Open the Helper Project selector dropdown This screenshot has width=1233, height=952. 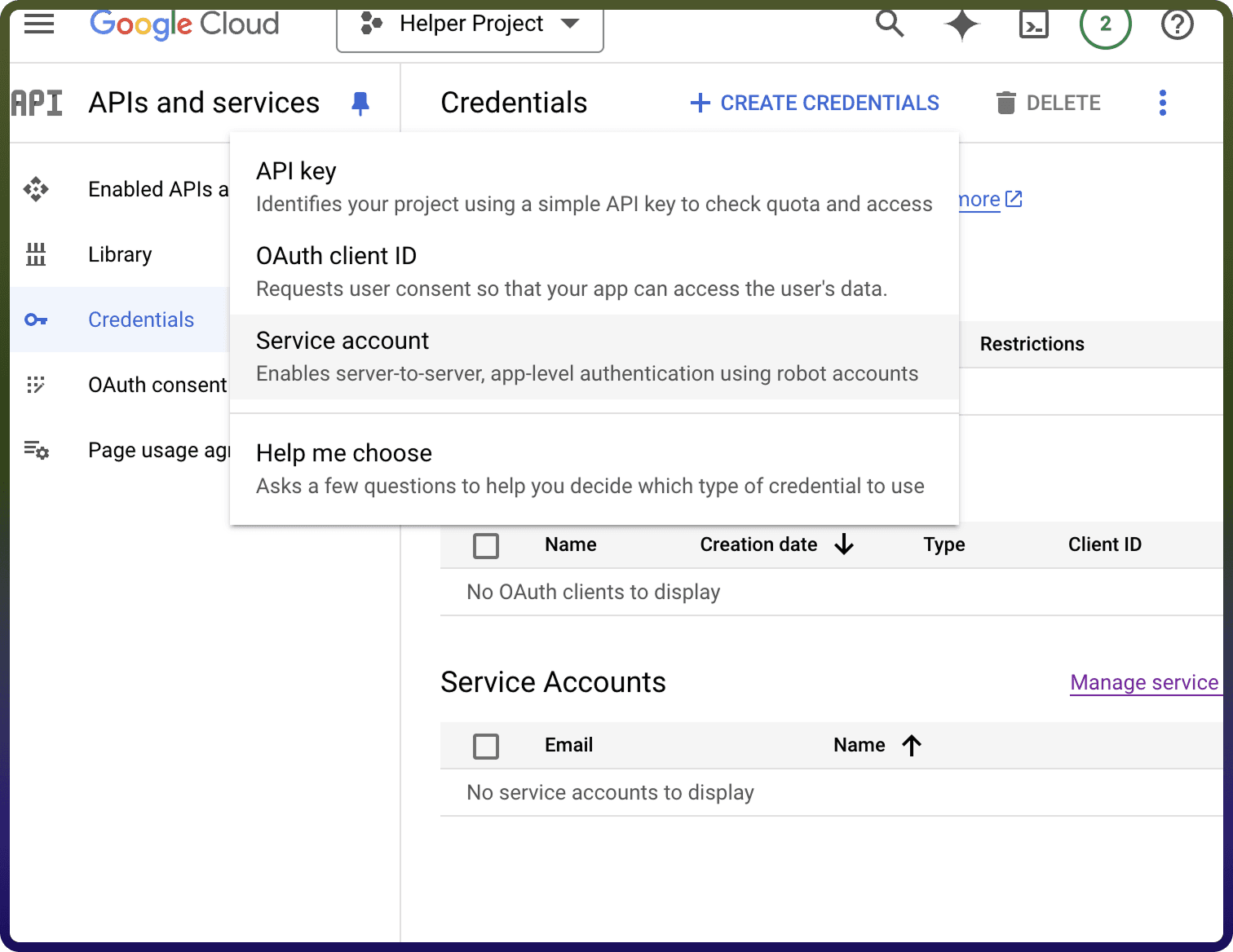click(x=470, y=26)
